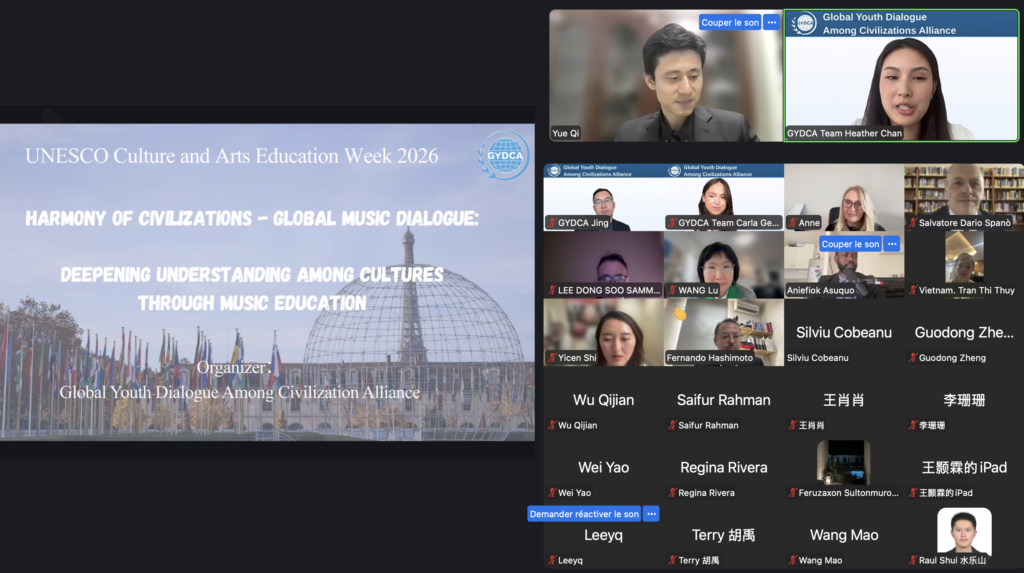Click muted mic icon next to Regina Rivera
The image size is (1024, 573).
point(672,493)
